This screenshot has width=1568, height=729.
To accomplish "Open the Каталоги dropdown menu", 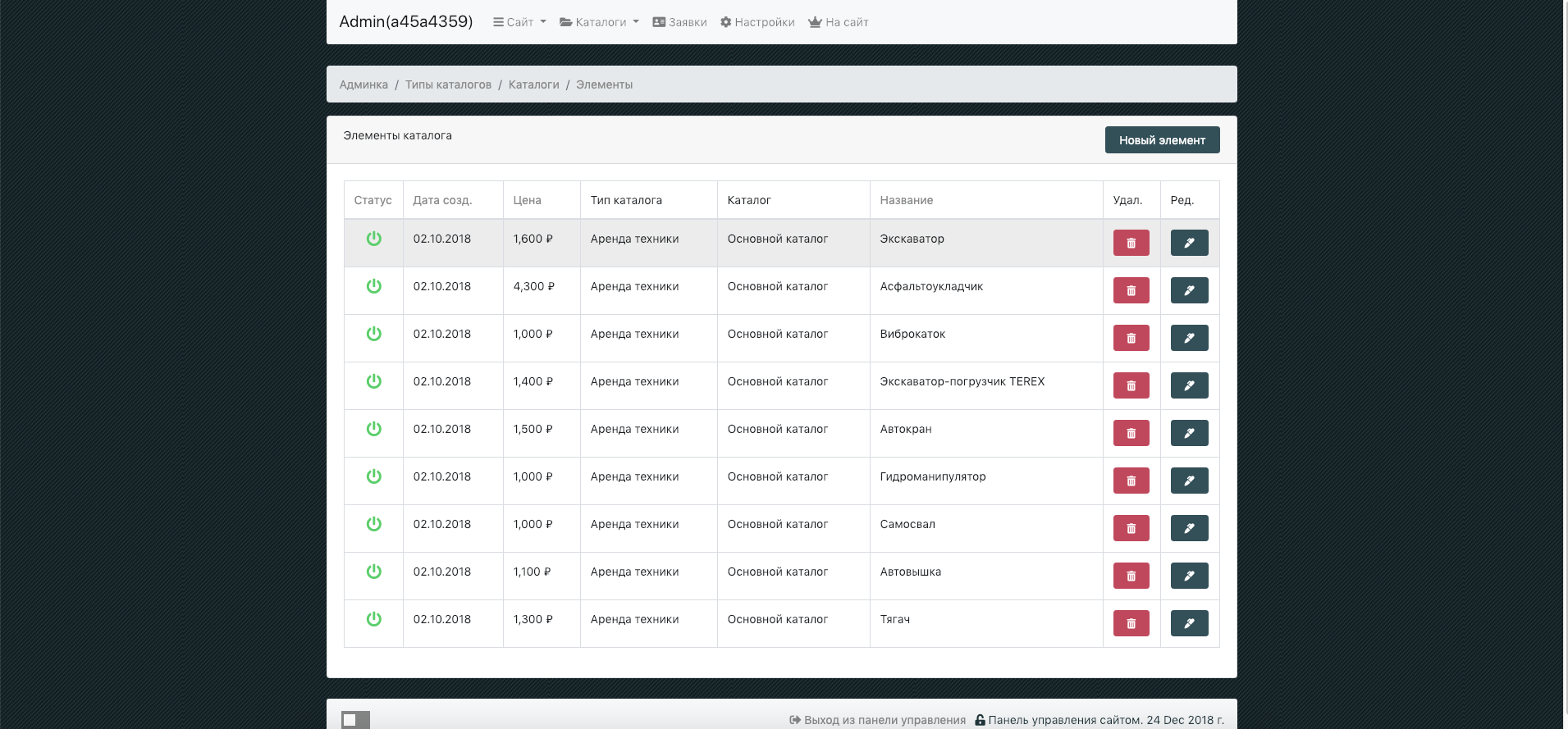I will 599,22.
